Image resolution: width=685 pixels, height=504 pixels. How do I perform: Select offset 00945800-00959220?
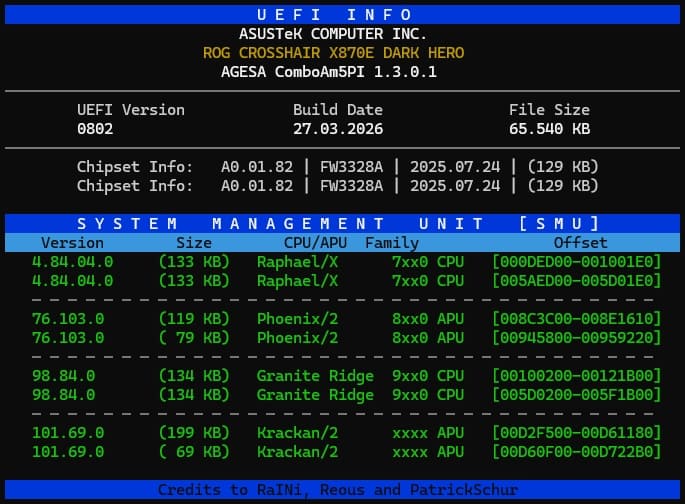click(x=577, y=338)
